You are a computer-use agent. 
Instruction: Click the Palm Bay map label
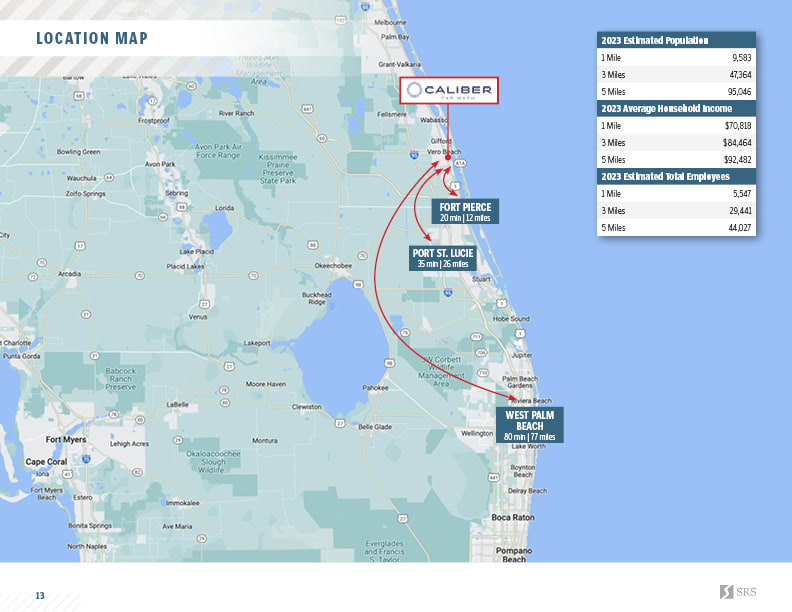pyautogui.click(x=395, y=37)
